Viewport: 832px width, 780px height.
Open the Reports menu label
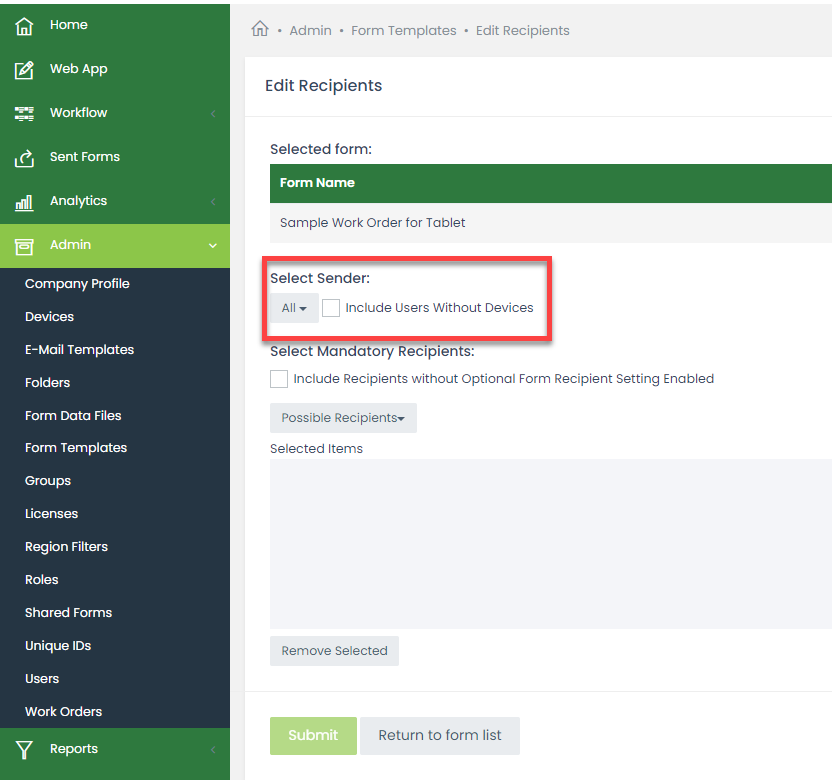click(x=74, y=749)
